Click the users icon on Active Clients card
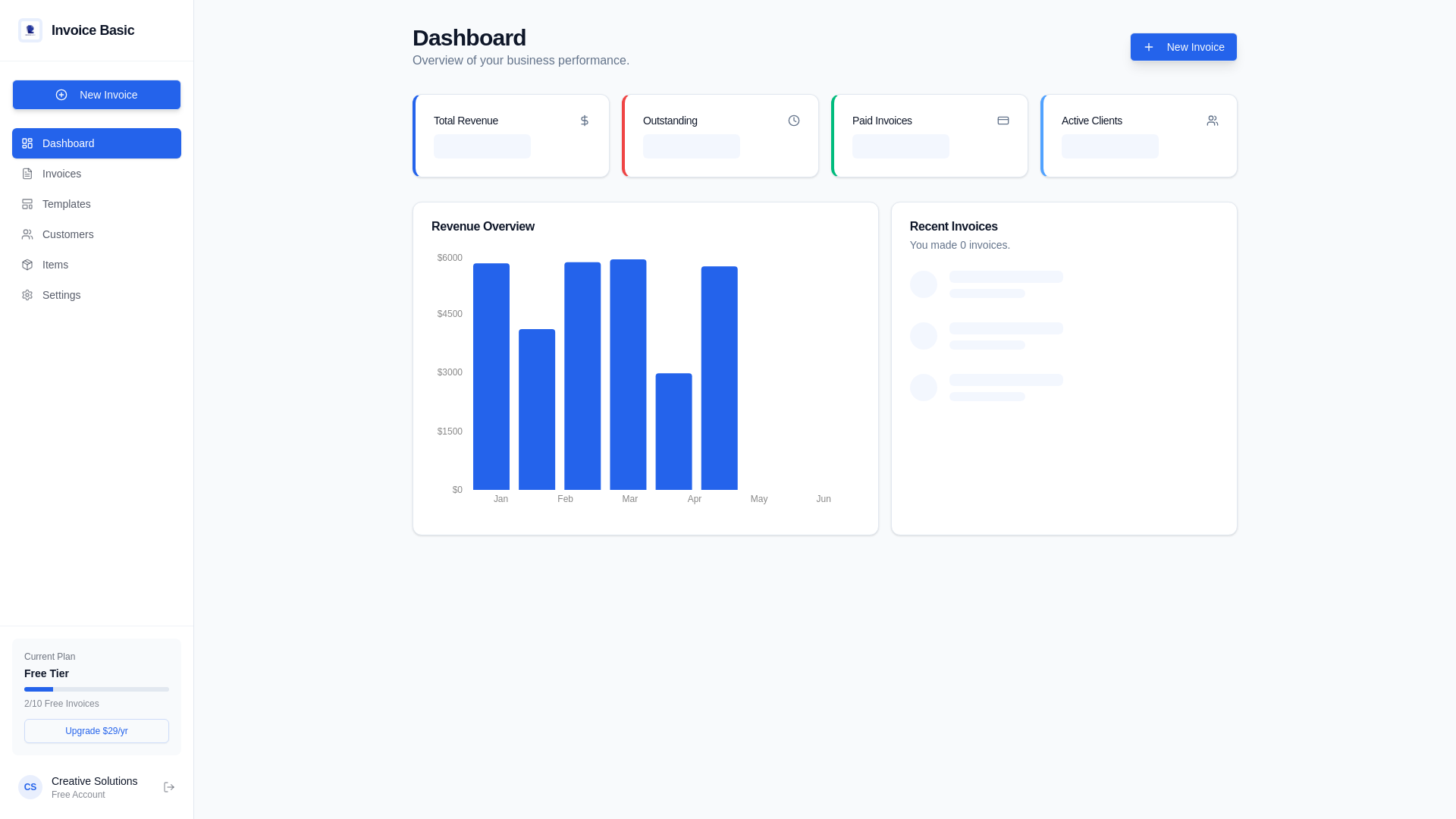 [1212, 121]
